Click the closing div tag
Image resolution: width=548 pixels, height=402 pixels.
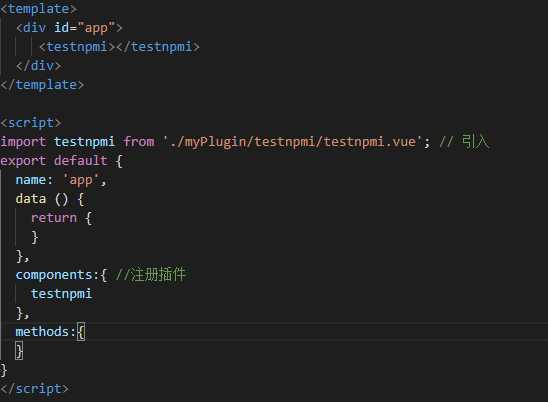click(38, 66)
